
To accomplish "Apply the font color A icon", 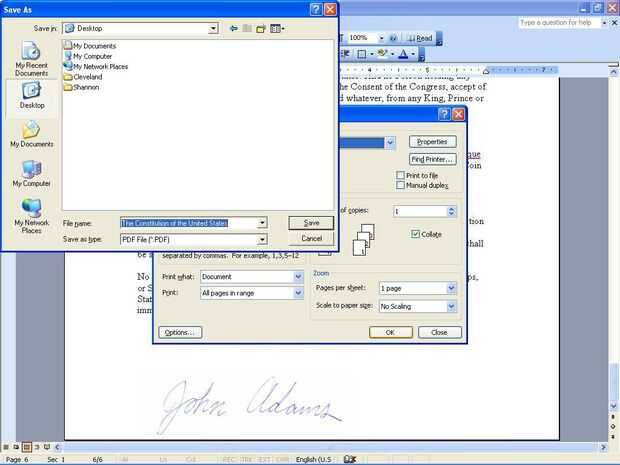I will click(403, 54).
